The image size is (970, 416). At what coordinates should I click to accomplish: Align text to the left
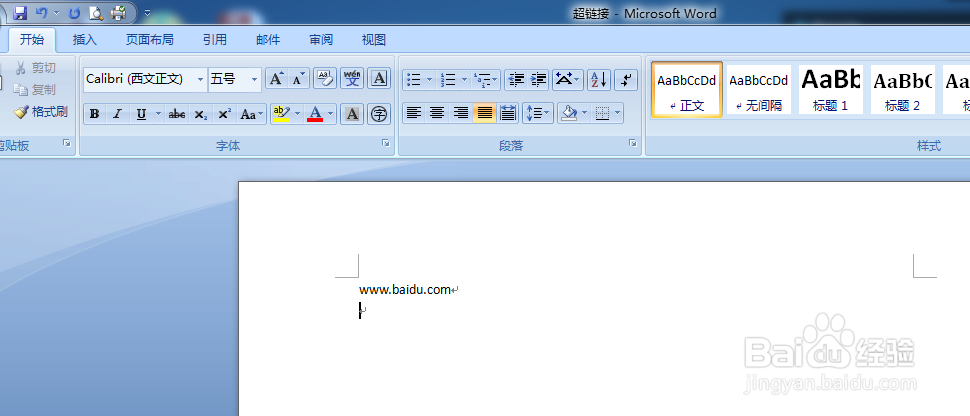point(414,113)
